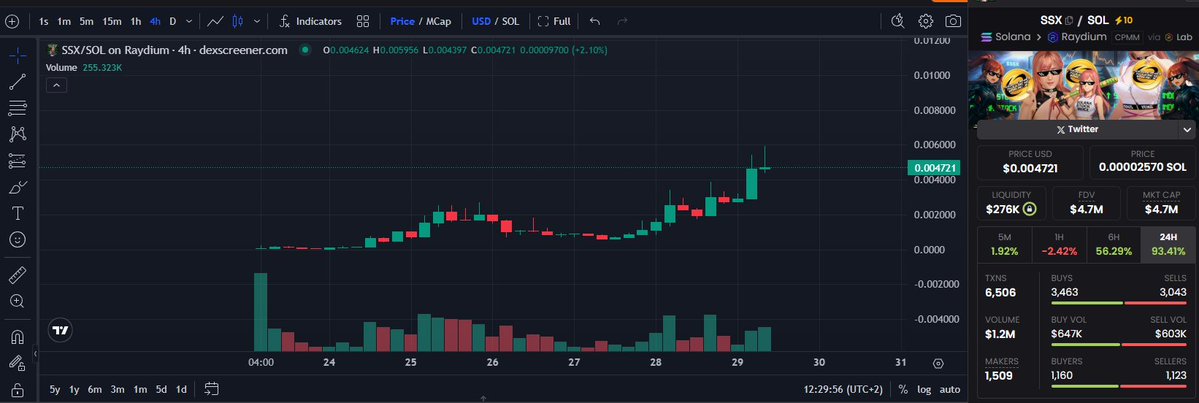1199x403 pixels.
Task: Select the 4h timeframe
Action: pyautogui.click(x=155, y=21)
